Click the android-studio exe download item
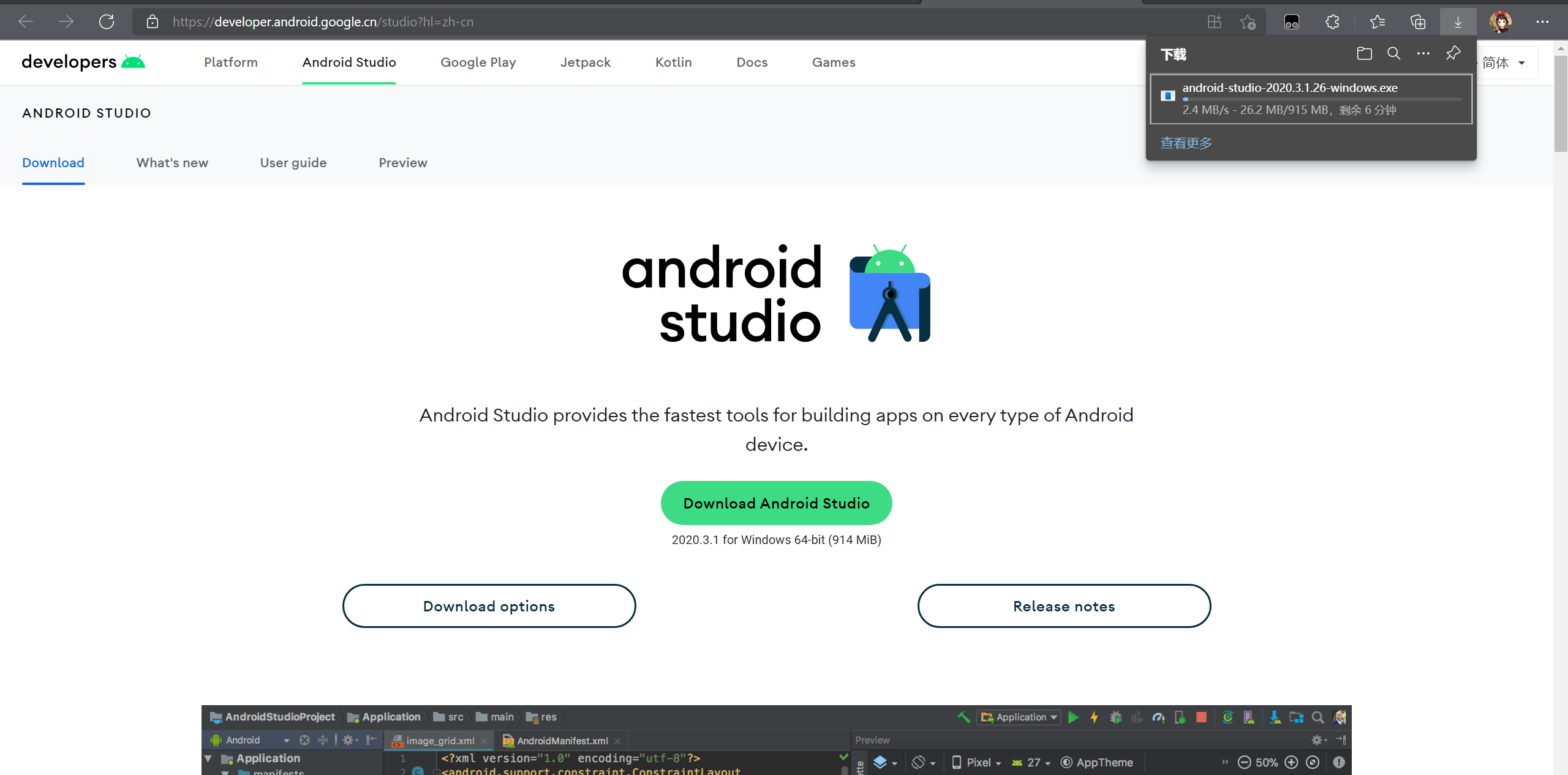This screenshot has width=1568, height=775. [1311, 99]
